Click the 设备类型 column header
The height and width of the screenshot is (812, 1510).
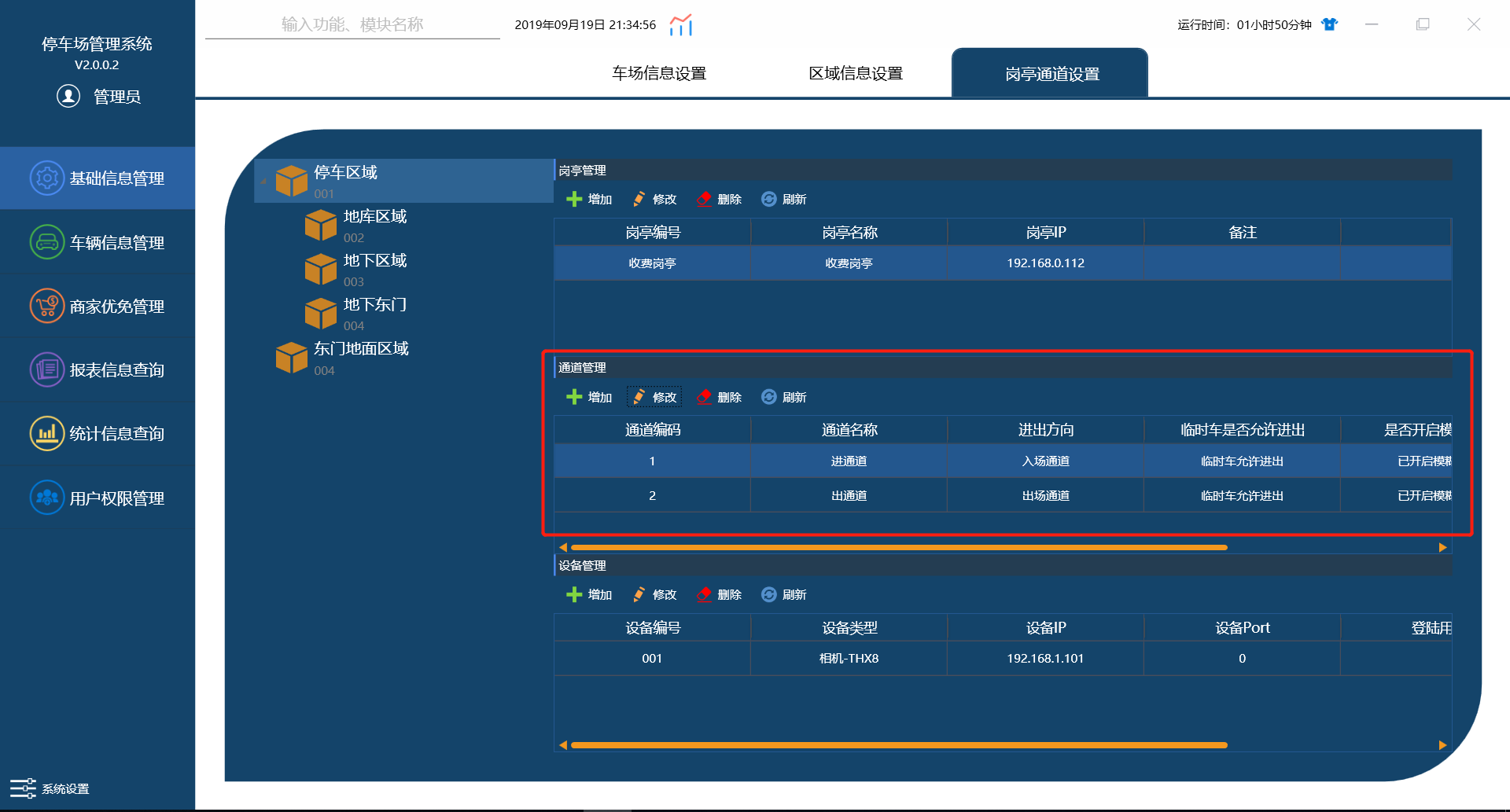(x=849, y=628)
